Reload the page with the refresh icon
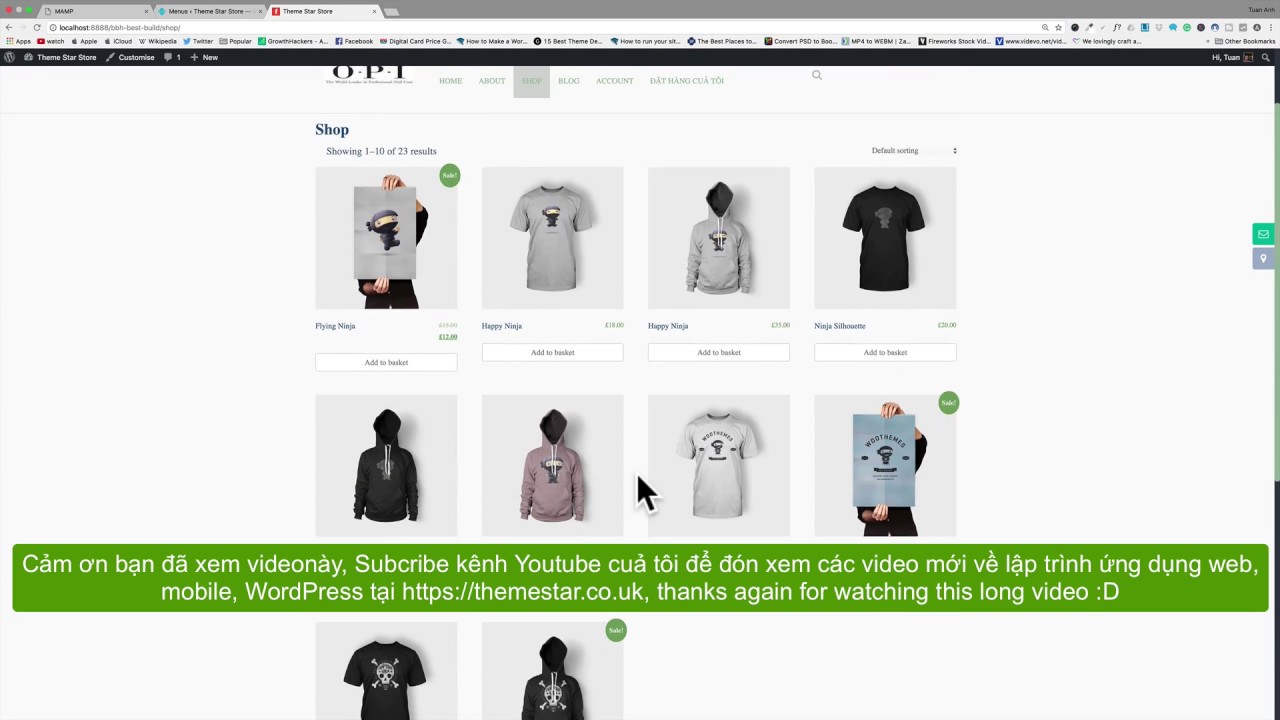Viewport: 1280px width, 720px height. point(37,27)
